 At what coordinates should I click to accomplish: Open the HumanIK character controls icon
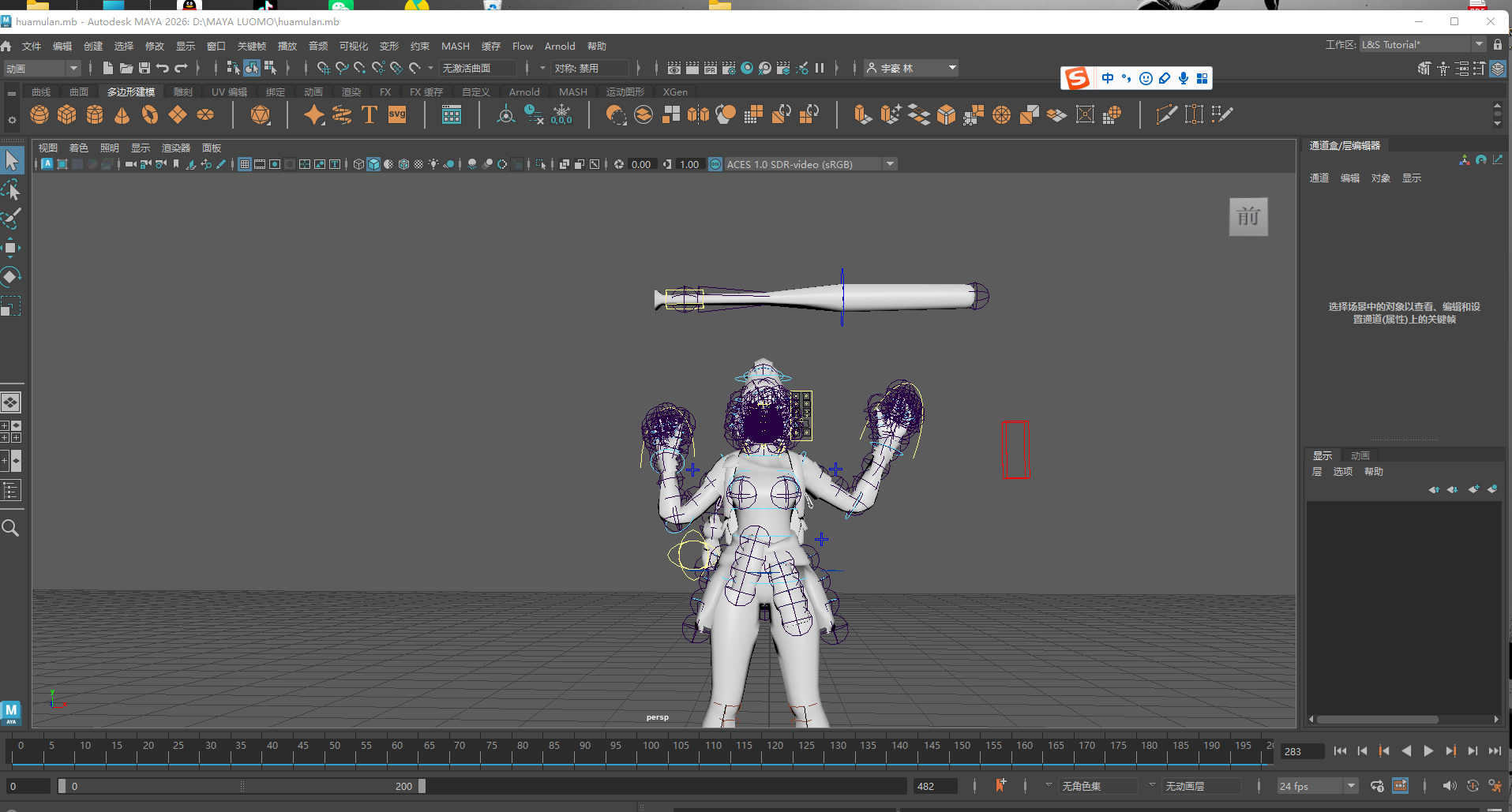[x=1443, y=69]
